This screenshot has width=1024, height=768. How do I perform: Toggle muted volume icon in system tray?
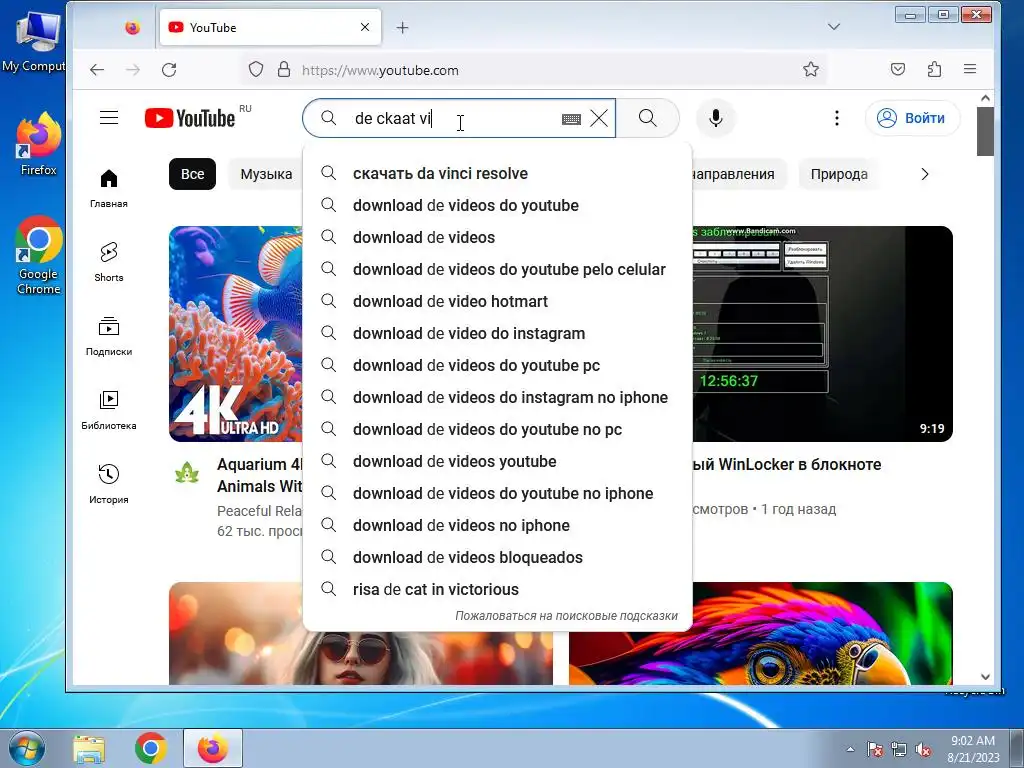click(x=923, y=750)
